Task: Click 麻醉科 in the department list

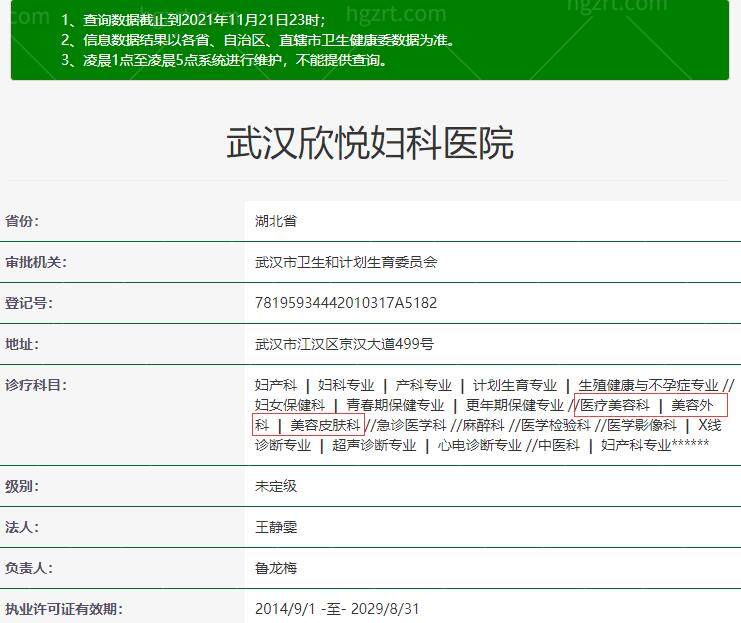Action: pos(483,425)
